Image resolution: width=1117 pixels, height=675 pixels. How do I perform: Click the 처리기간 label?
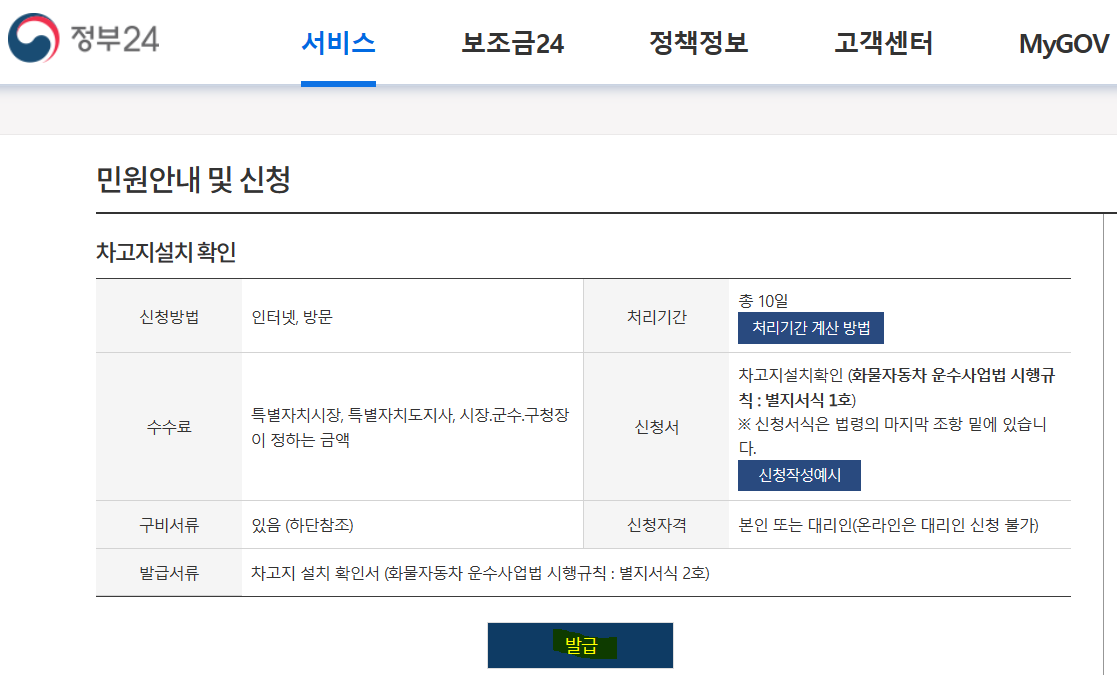click(x=659, y=315)
